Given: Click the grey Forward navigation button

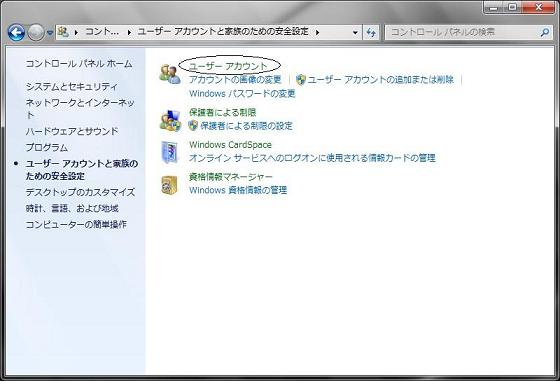Looking at the screenshot, I should coord(36,33).
